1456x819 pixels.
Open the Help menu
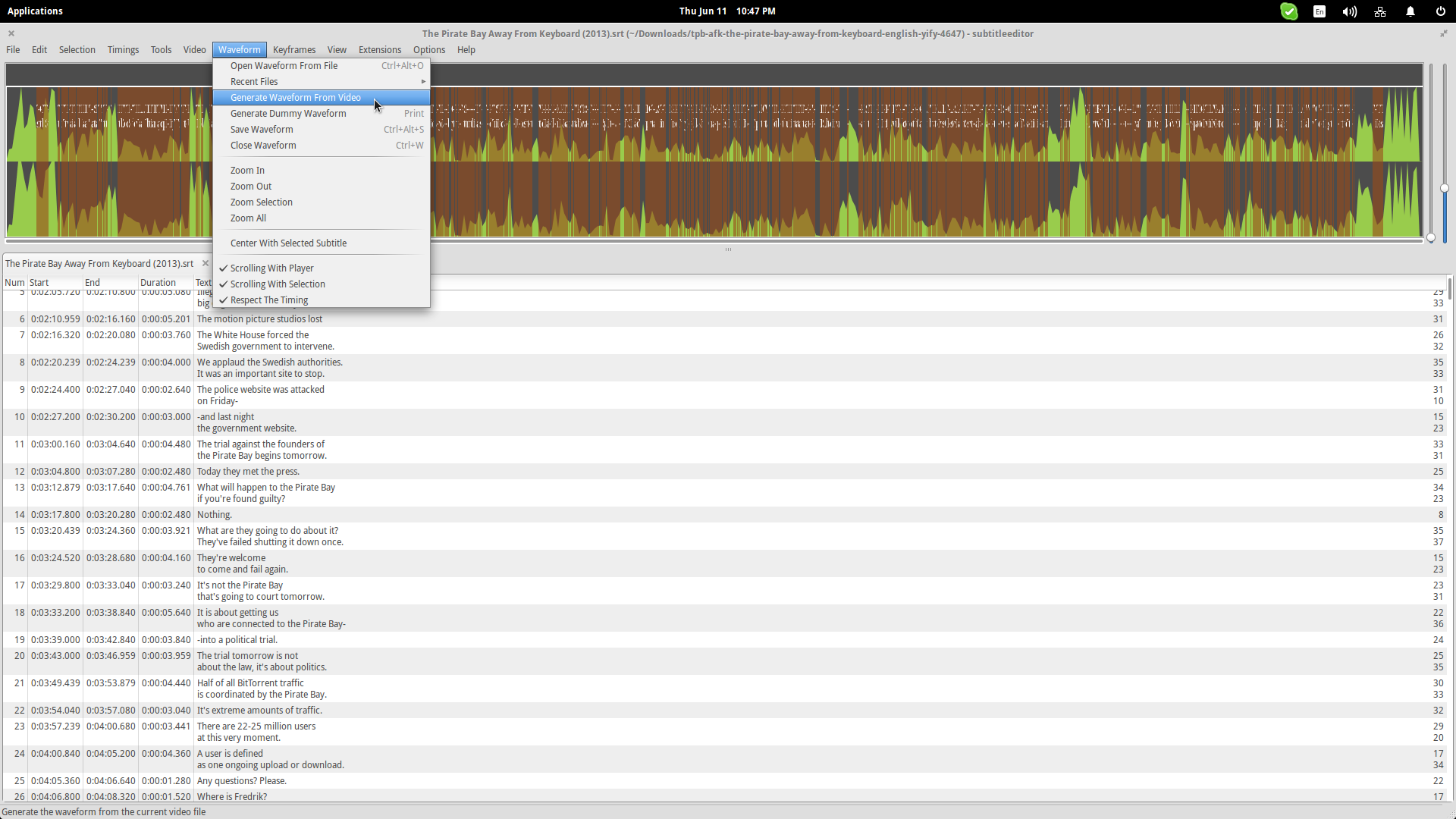coord(466,49)
